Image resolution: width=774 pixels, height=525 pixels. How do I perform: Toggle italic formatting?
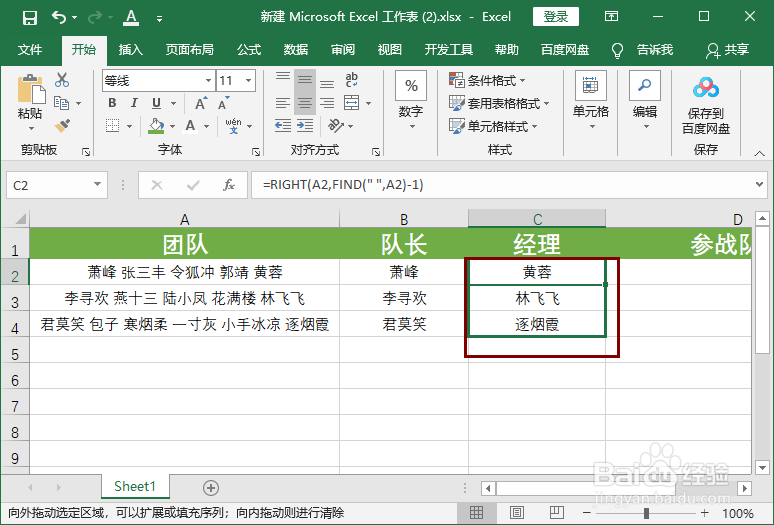tap(134, 103)
